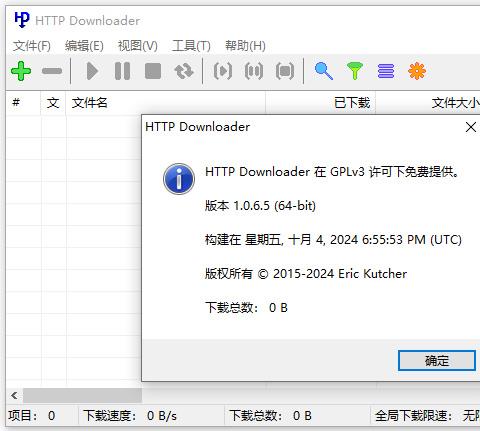Click the green funnel filter icon

coord(355,71)
